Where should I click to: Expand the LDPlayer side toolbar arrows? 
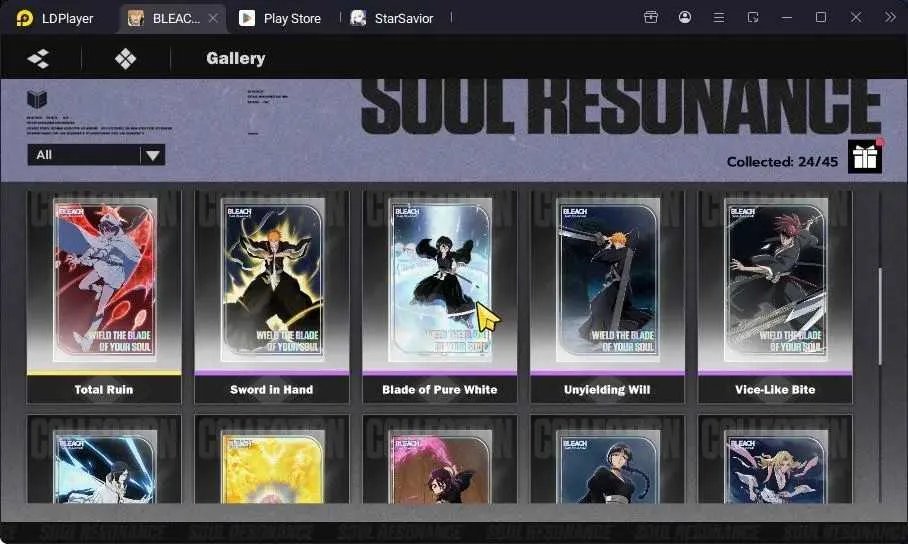[890, 17]
